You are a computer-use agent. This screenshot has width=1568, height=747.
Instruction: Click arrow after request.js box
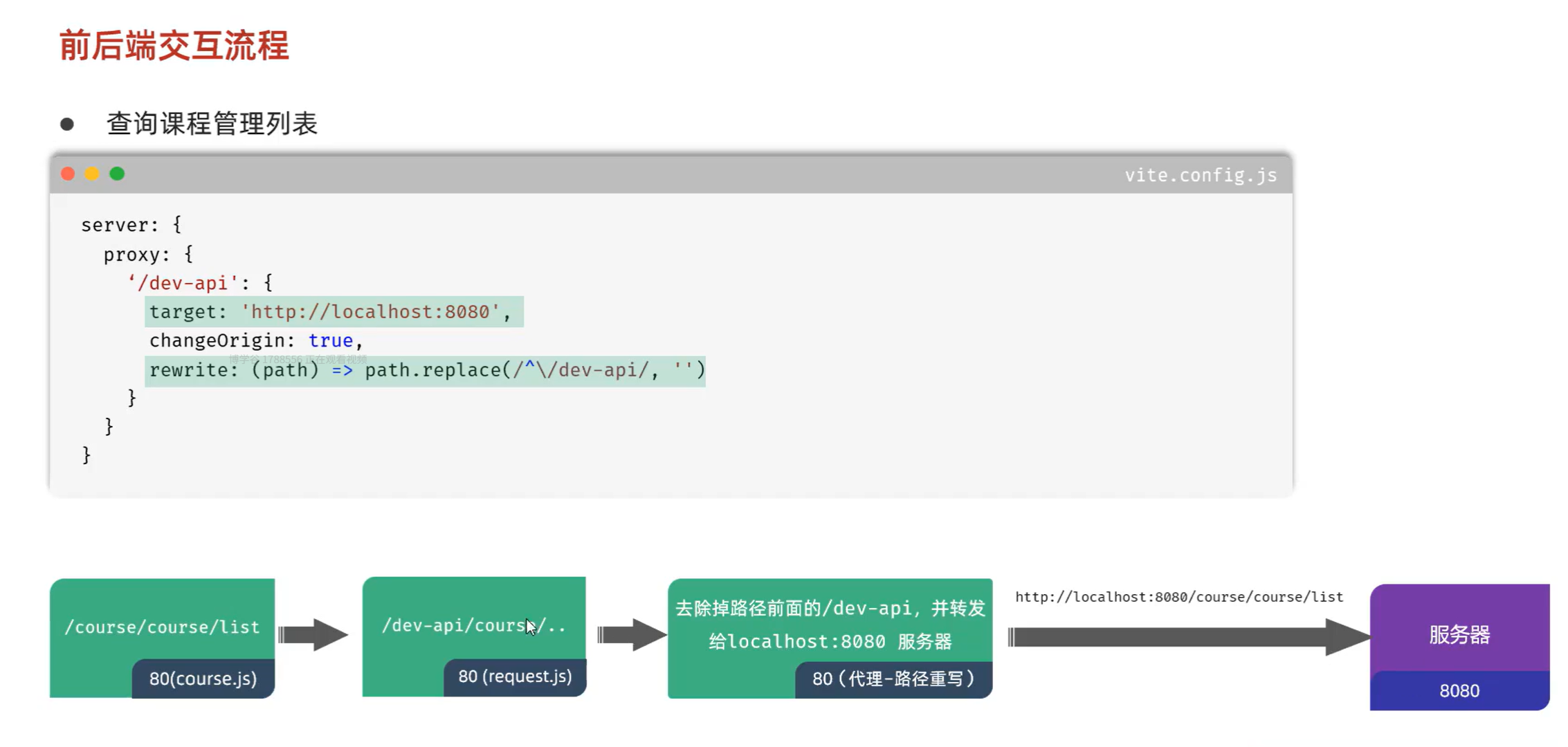631,634
